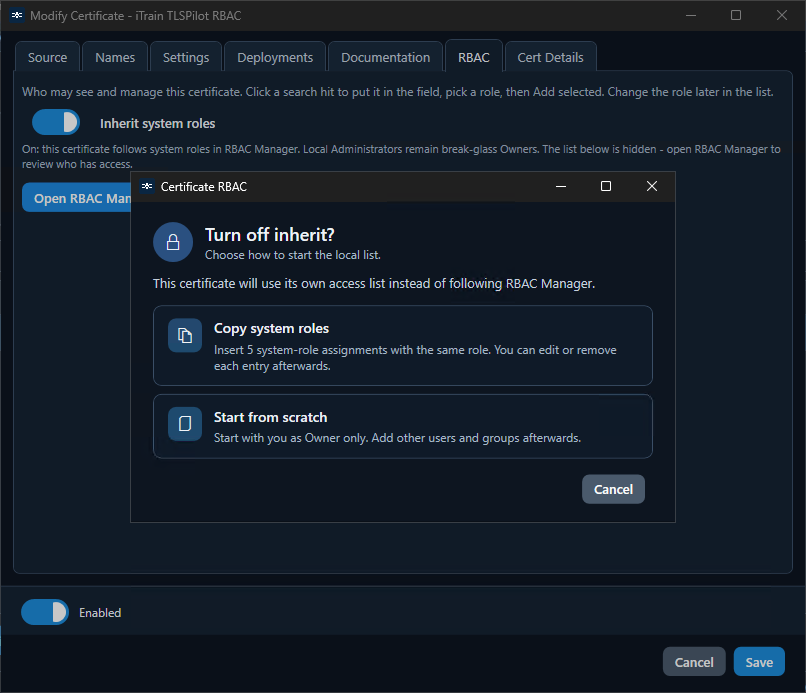Toggle the Inherit system roles switch
Viewport: 806px width, 693px height.
click(x=56, y=122)
